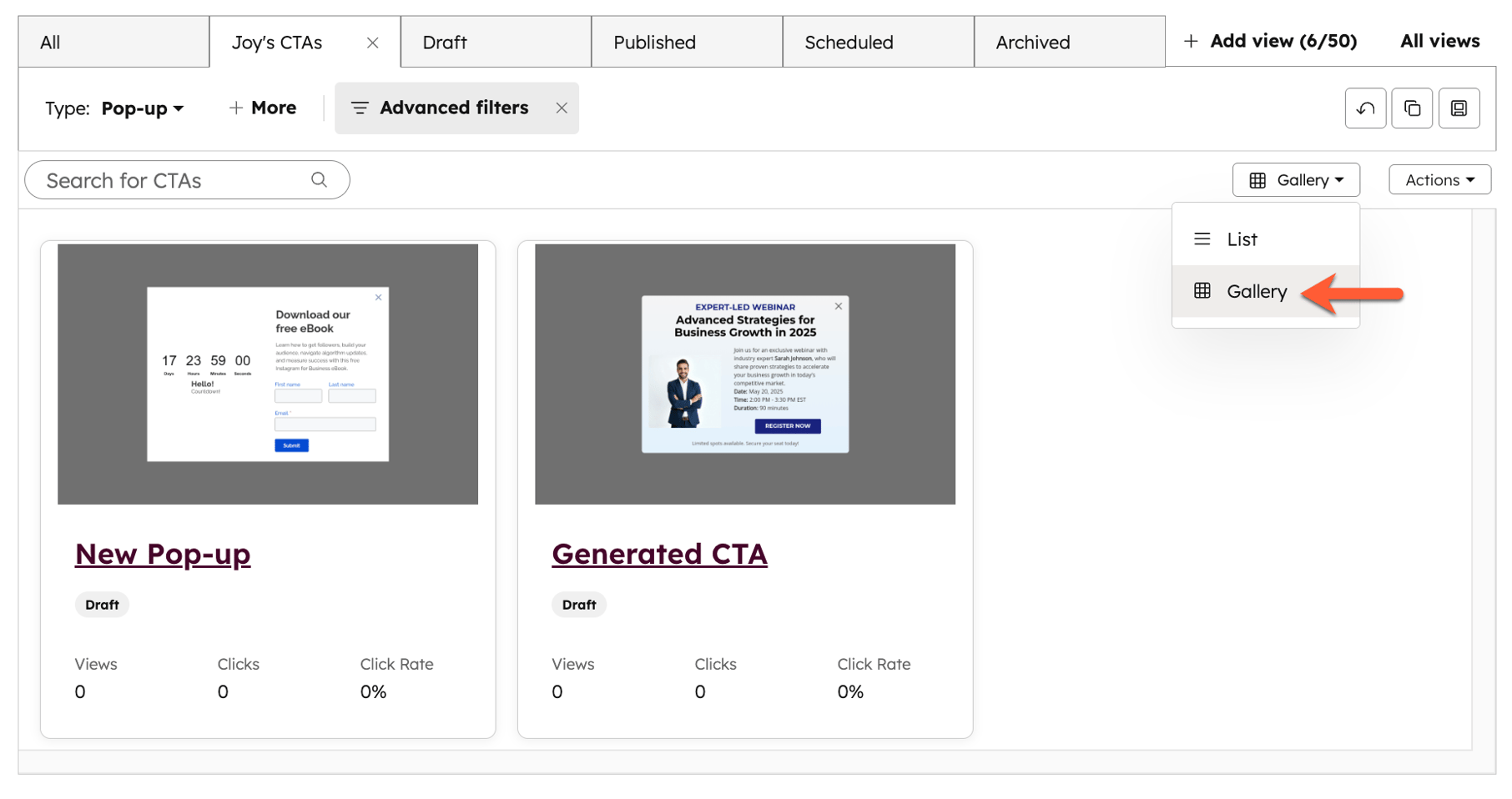Viewport: 1512px width, 799px height.
Task: Click the Advanced filters funnel icon
Action: [x=360, y=108]
